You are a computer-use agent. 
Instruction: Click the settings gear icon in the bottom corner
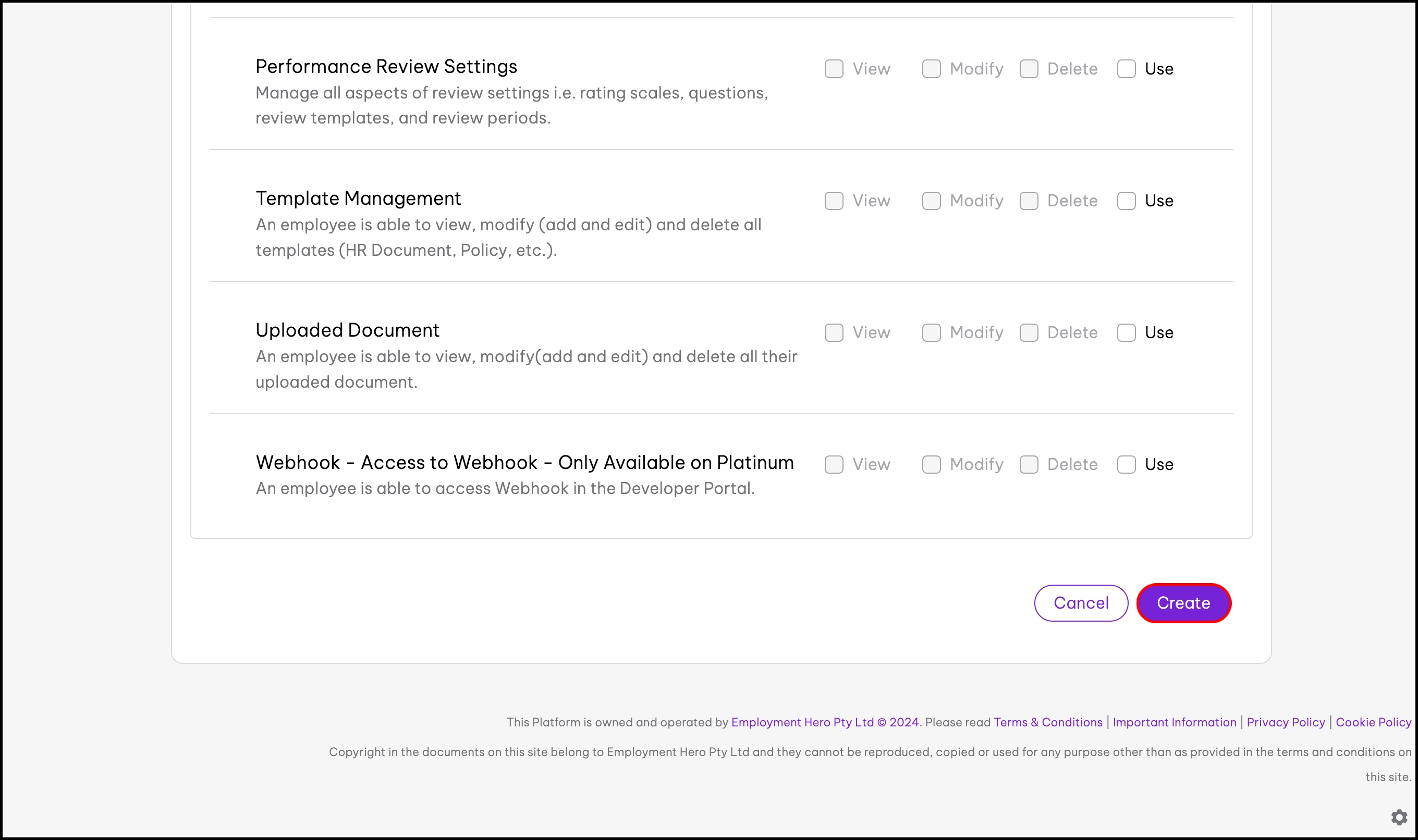pyautogui.click(x=1399, y=818)
